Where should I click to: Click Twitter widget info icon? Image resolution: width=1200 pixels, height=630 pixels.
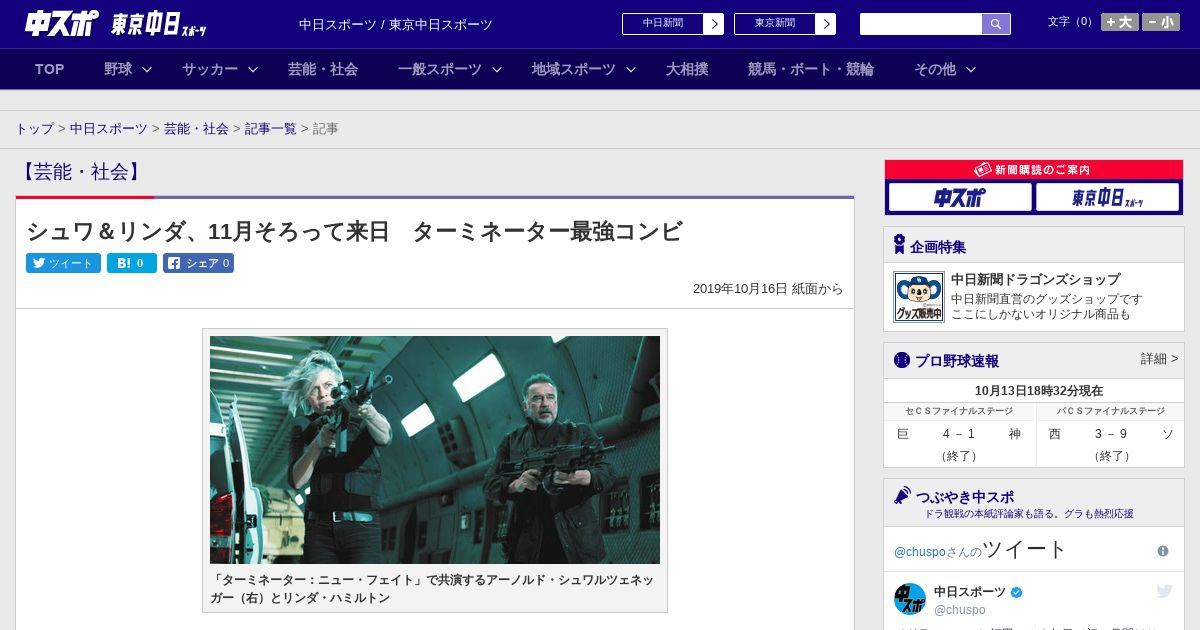[x=1163, y=551]
